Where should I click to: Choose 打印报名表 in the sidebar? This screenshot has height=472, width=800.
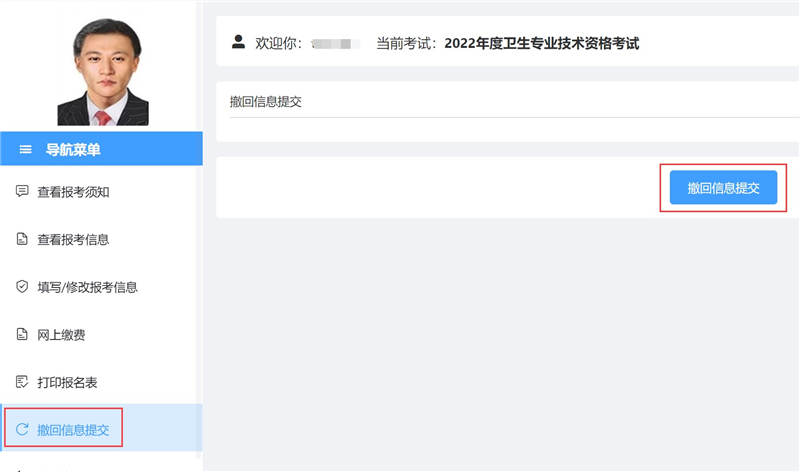click(67, 383)
